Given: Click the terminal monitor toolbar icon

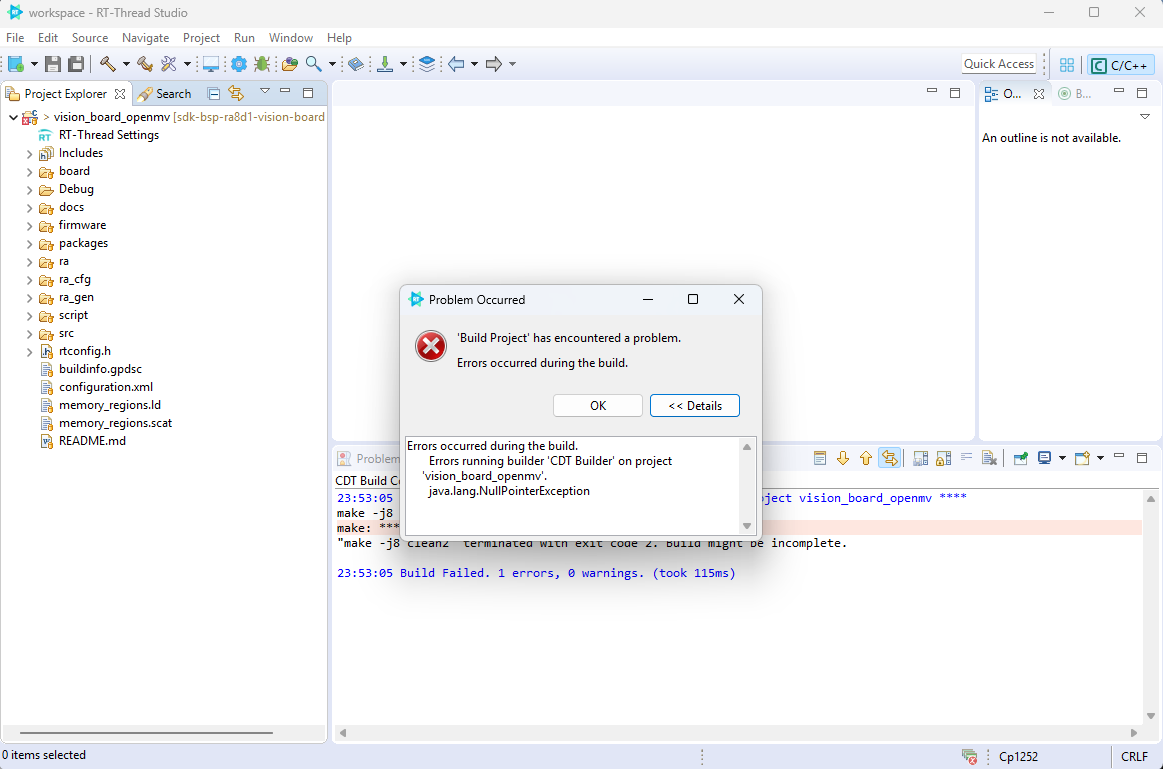Looking at the screenshot, I should click(x=211, y=64).
